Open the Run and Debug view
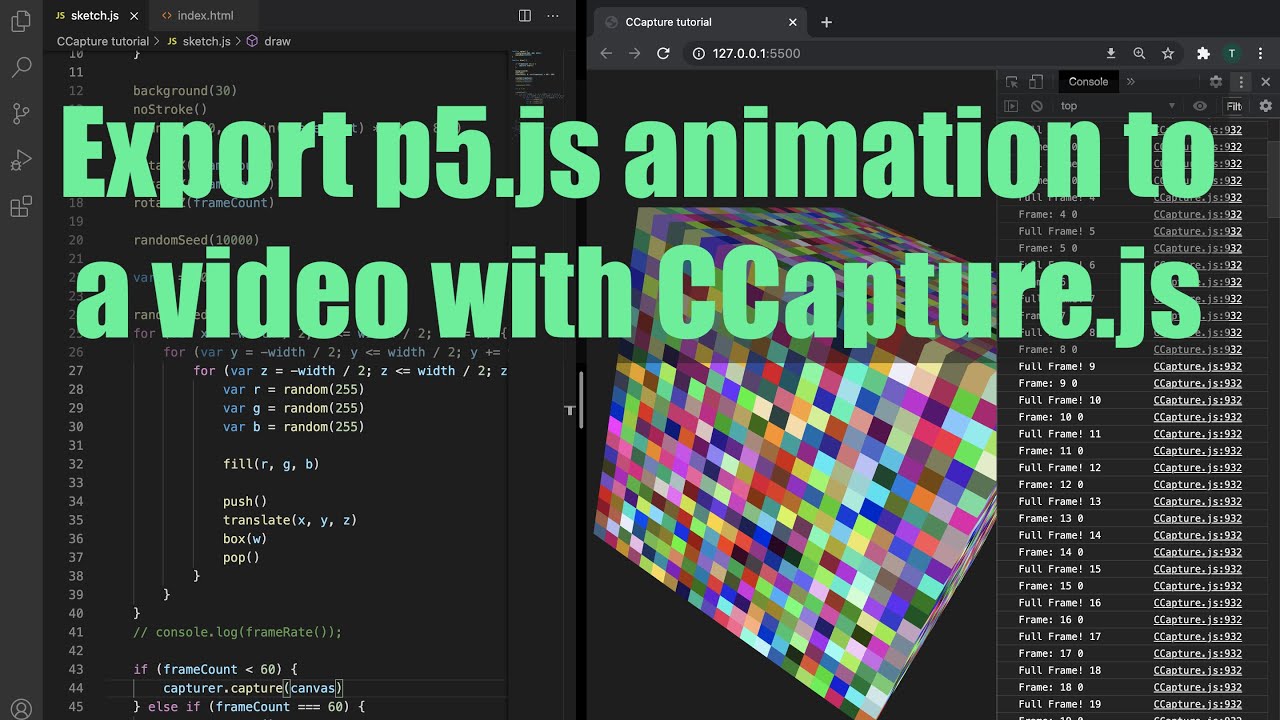Viewport: 1280px width, 720px height. (x=21, y=160)
